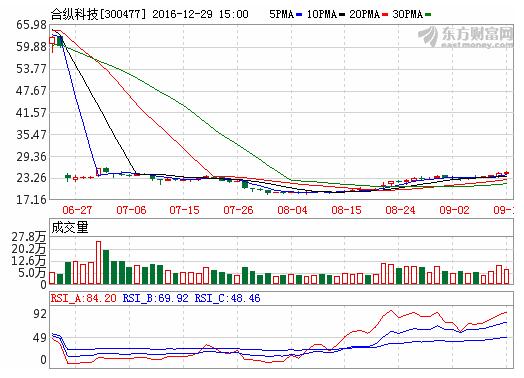Click the RSI_A:84.20 indicator label
This screenshot has height=378, width=524.
pyautogui.click(x=84, y=298)
